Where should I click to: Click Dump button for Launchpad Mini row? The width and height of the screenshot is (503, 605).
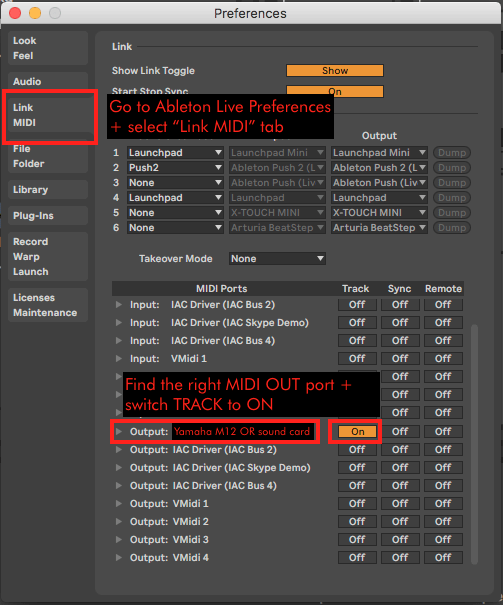[x=452, y=153]
